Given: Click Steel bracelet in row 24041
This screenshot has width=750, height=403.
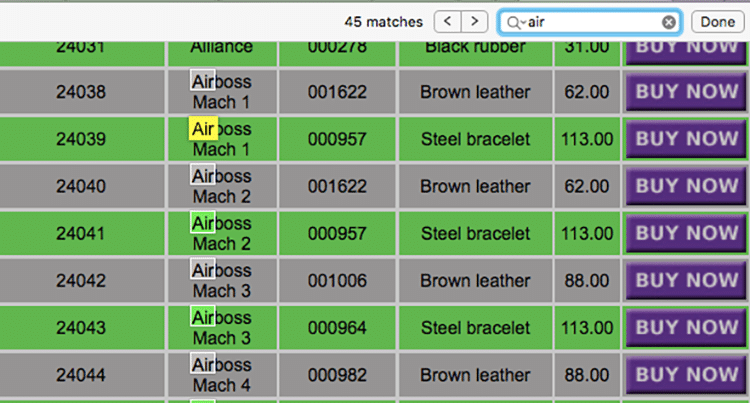Looking at the screenshot, I should pos(475,233).
